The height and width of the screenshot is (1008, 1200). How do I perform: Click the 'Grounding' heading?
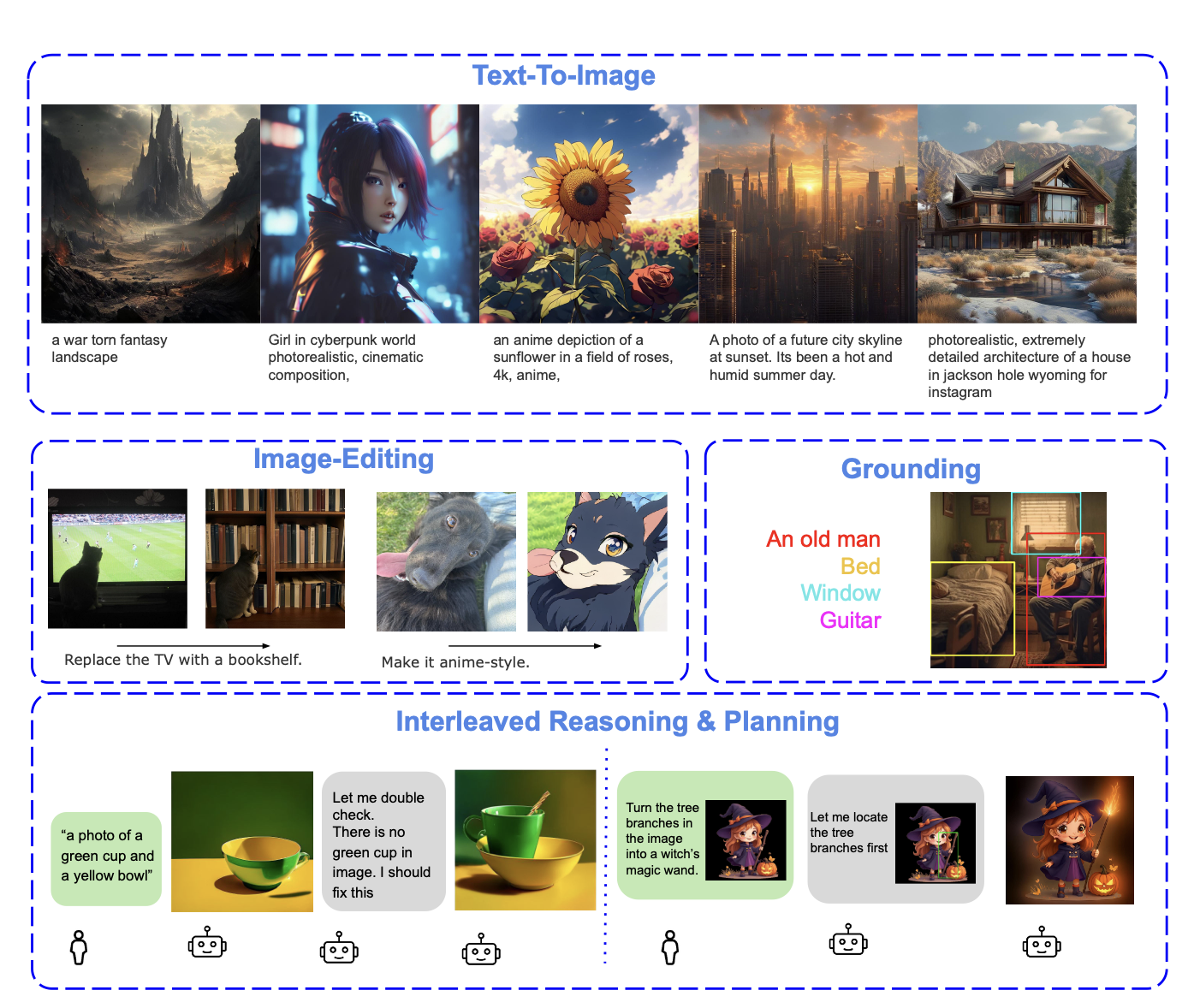tap(911, 469)
